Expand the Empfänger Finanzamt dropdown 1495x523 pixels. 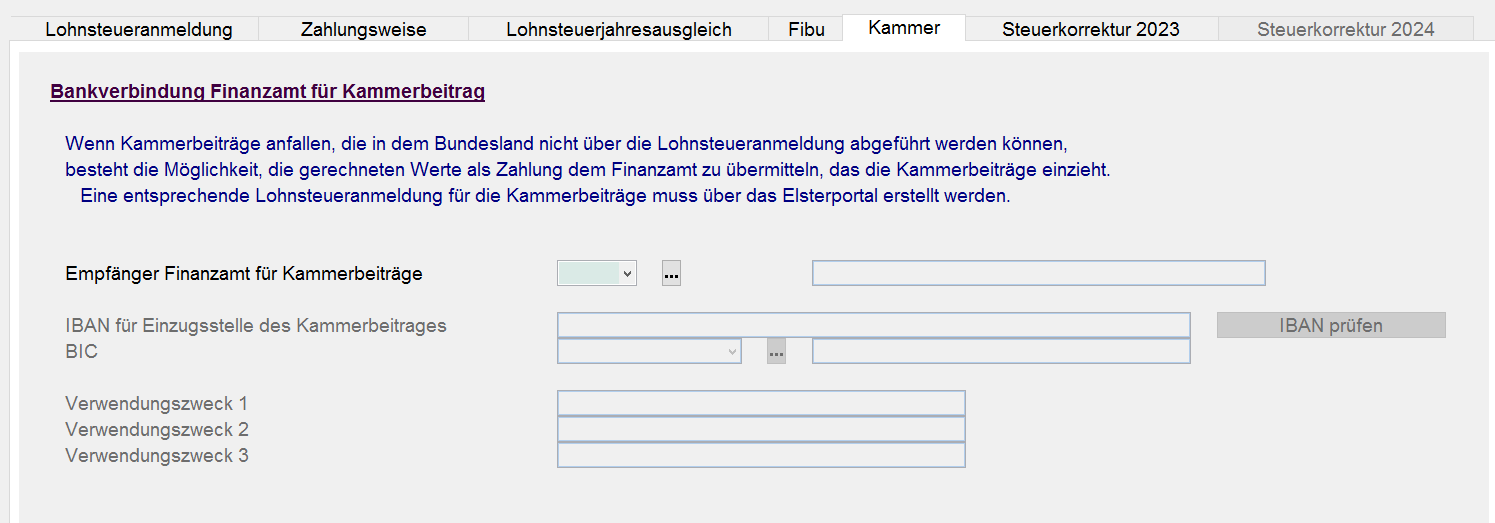click(627, 273)
